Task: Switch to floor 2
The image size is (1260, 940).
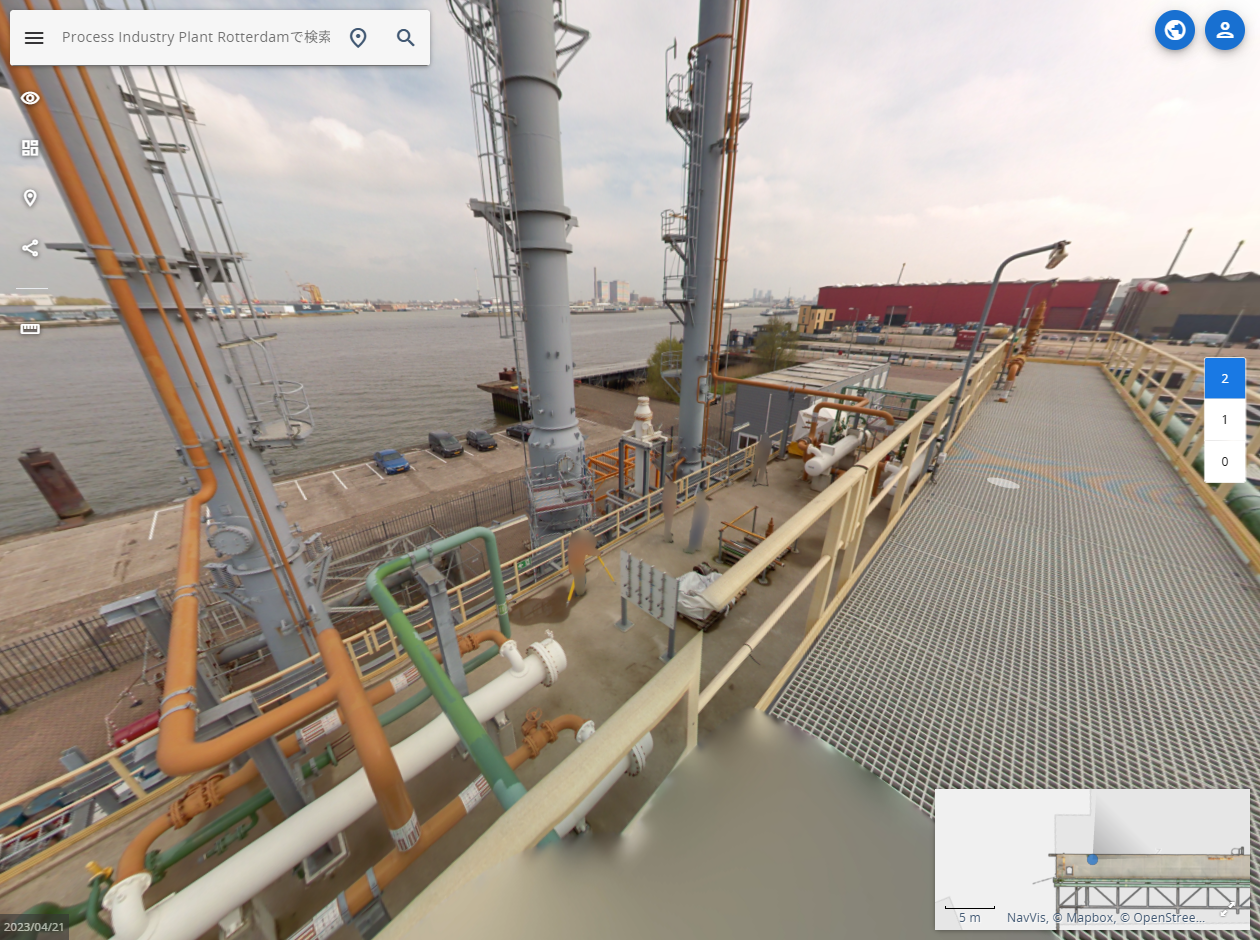Action: pos(1225,378)
